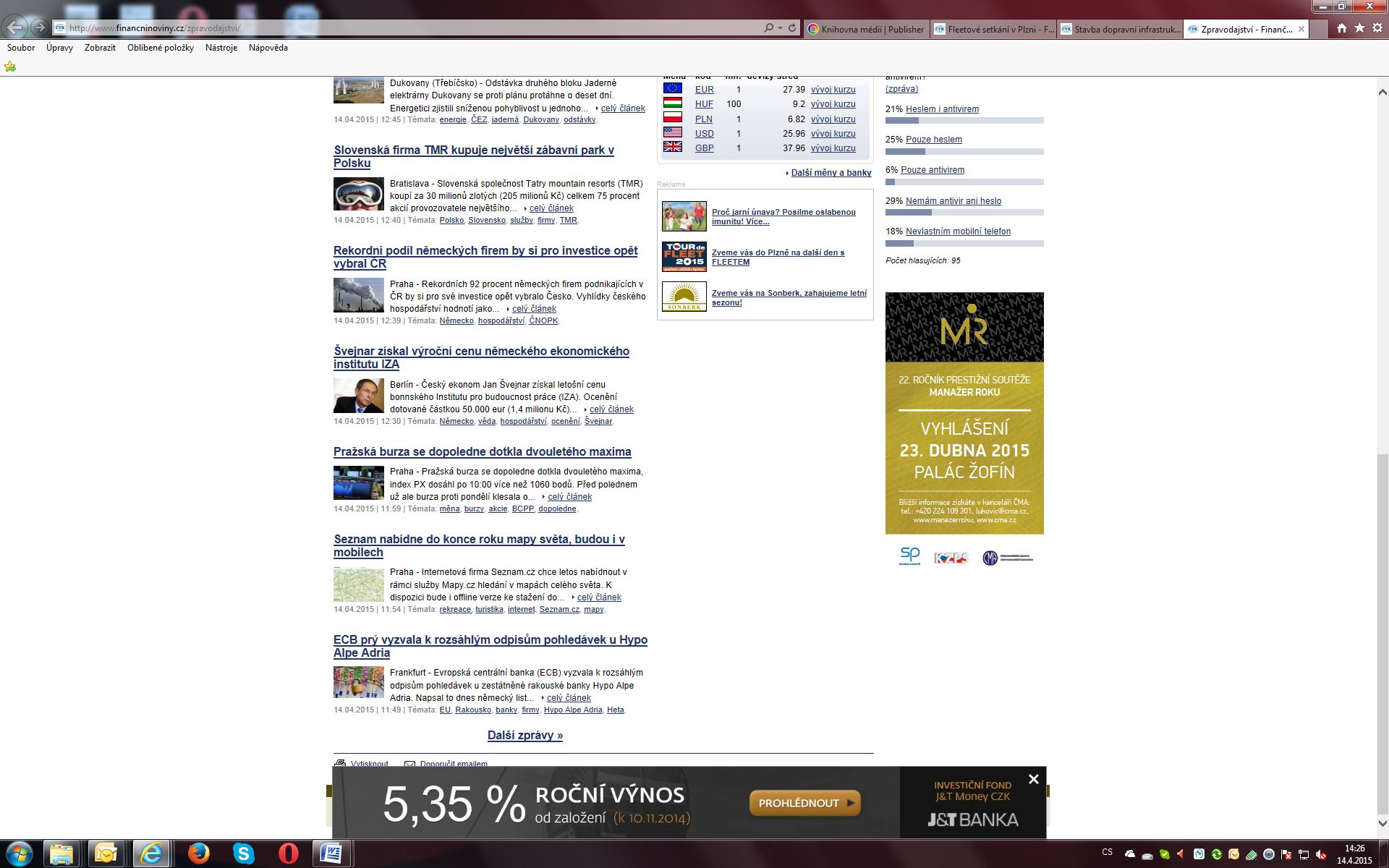Click the CS language indicator in taskbar

tap(1107, 852)
